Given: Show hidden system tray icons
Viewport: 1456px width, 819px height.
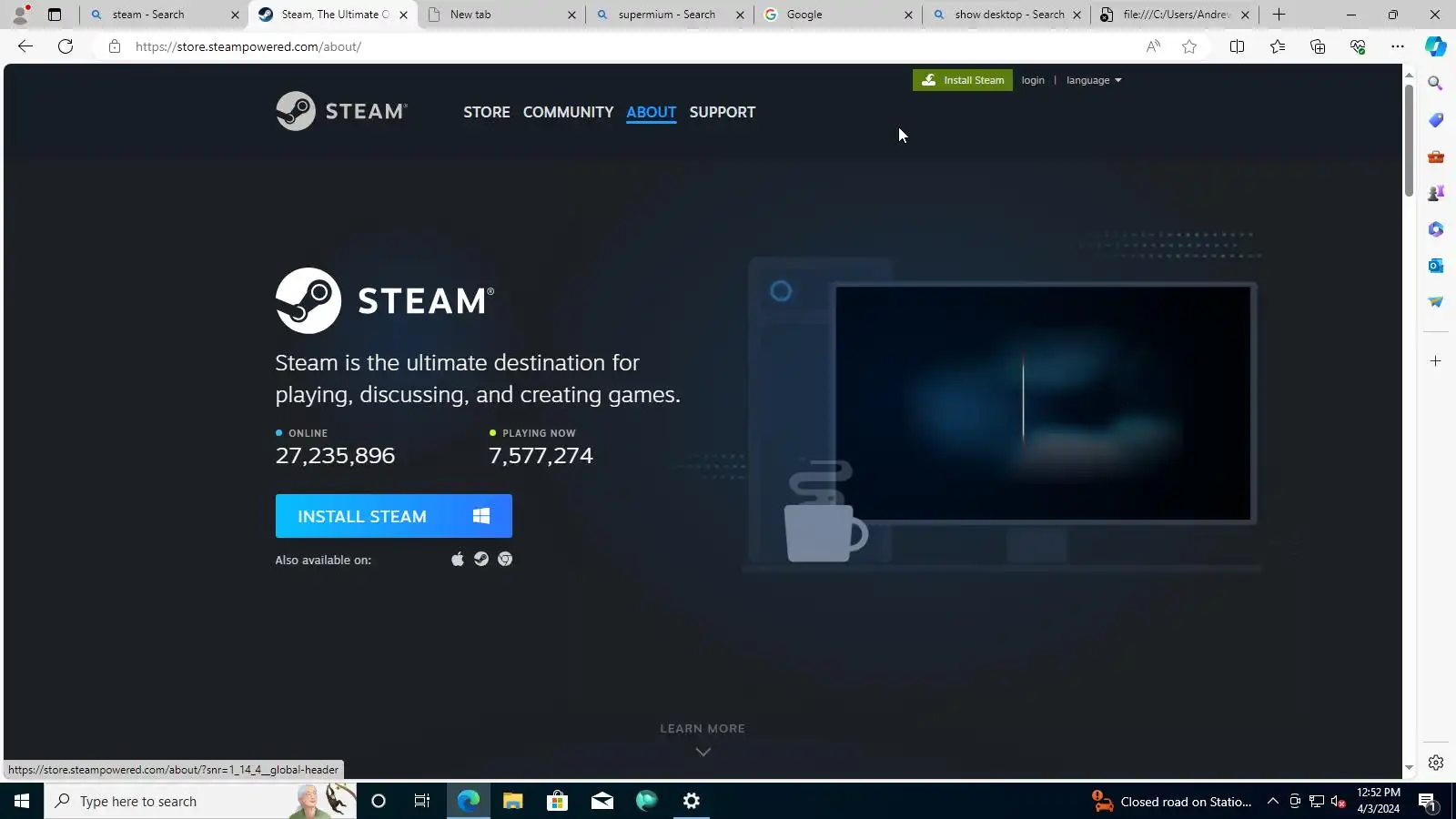Looking at the screenshot, I should click(x=1273, y=802).
